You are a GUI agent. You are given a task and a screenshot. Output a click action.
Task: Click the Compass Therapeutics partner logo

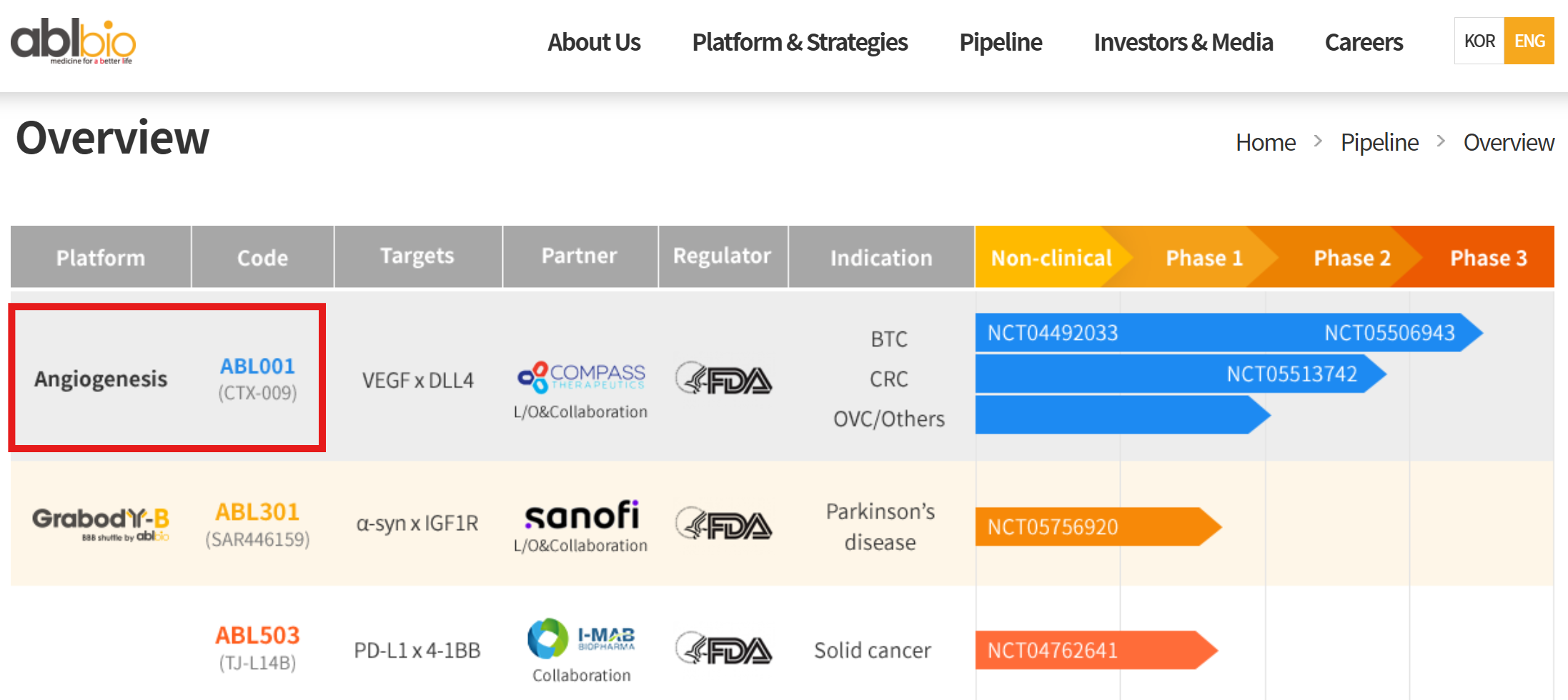click(x=581, y=376)
